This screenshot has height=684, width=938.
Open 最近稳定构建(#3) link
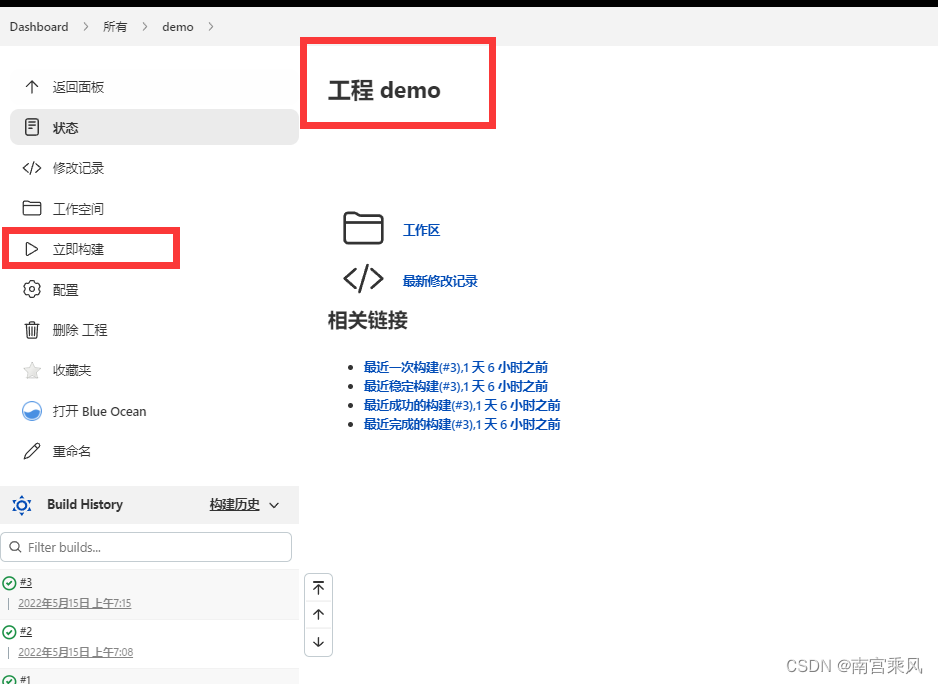(x=456, y=387)
